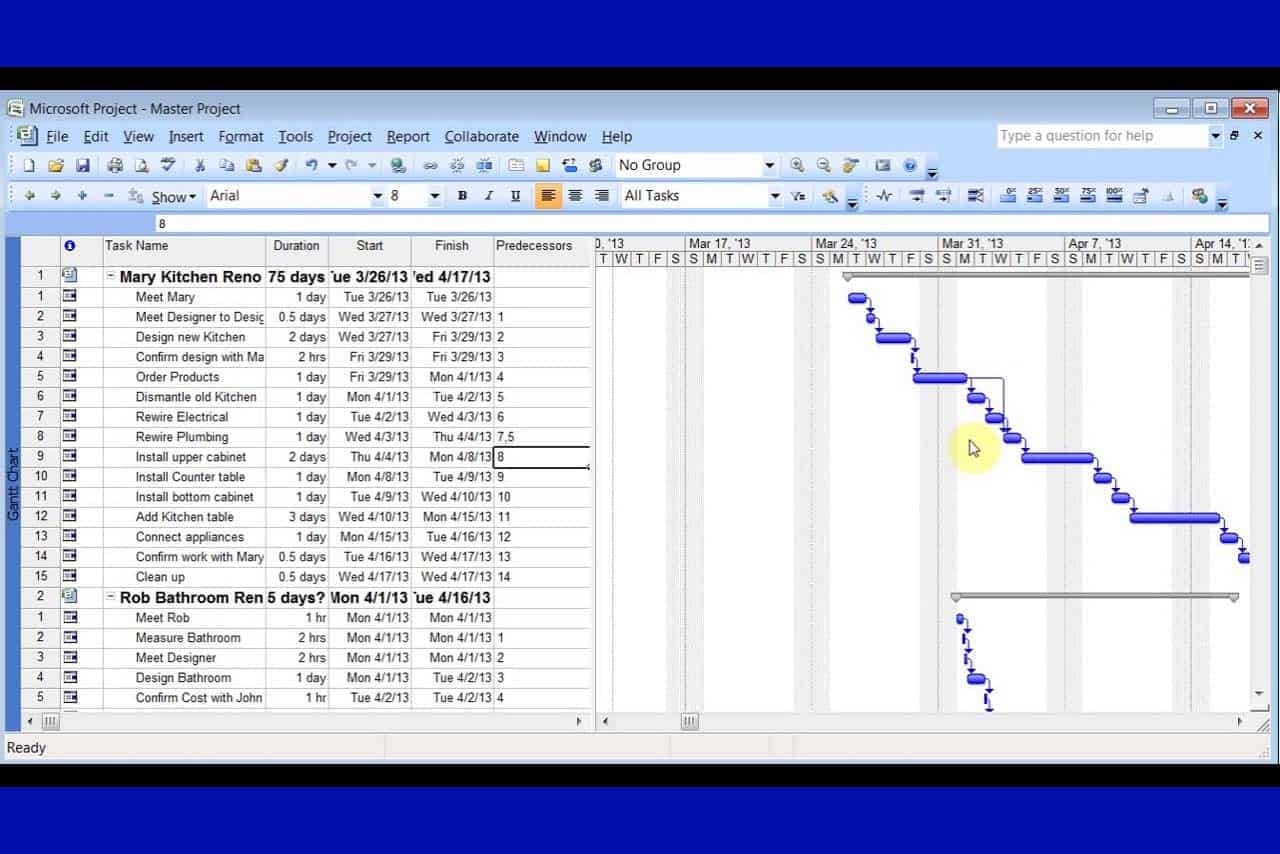Toggle Align Right
This screenshot has width=1280, height=854.
point(602,196)
